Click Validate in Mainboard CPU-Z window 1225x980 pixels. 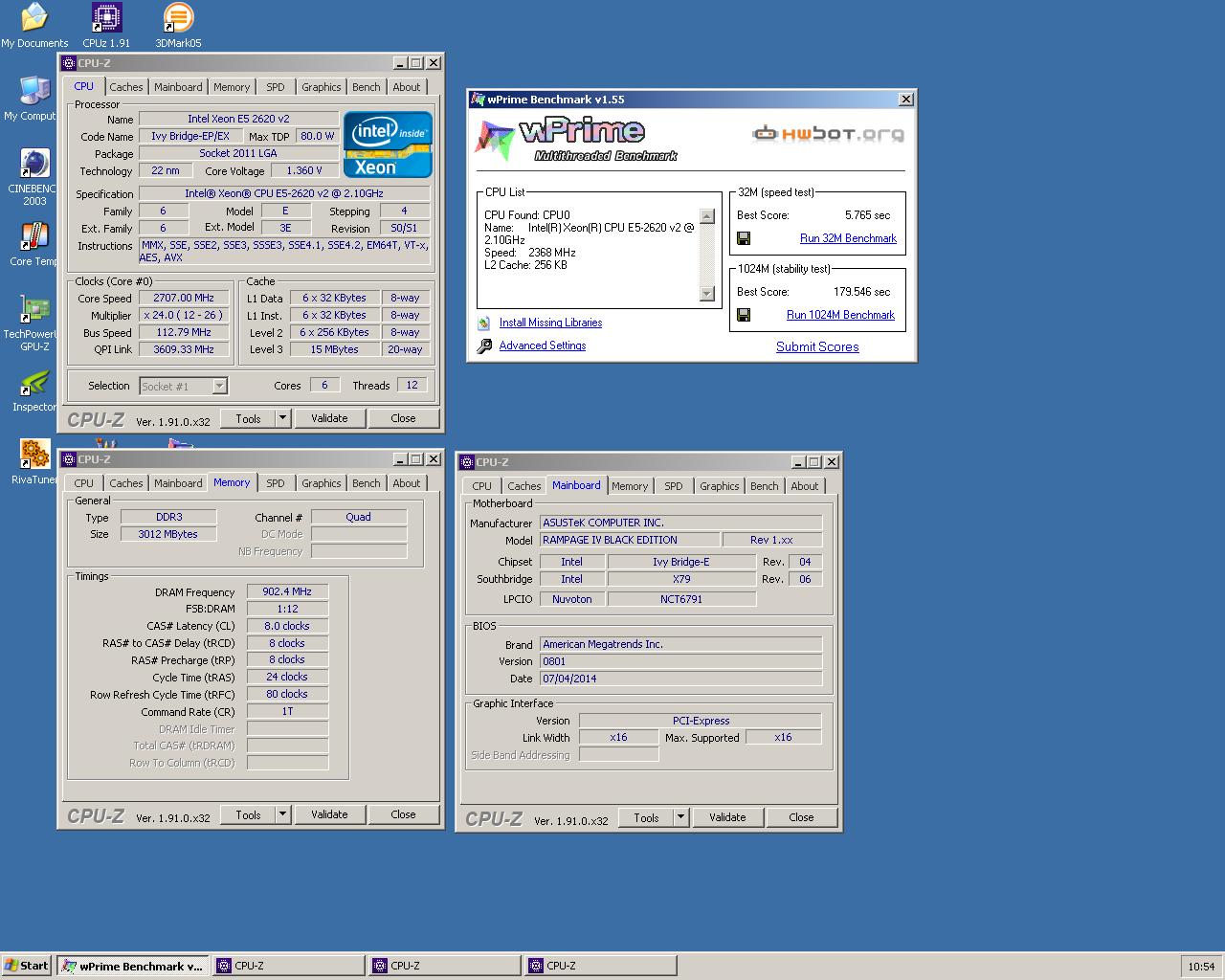(x=727, y=817)
